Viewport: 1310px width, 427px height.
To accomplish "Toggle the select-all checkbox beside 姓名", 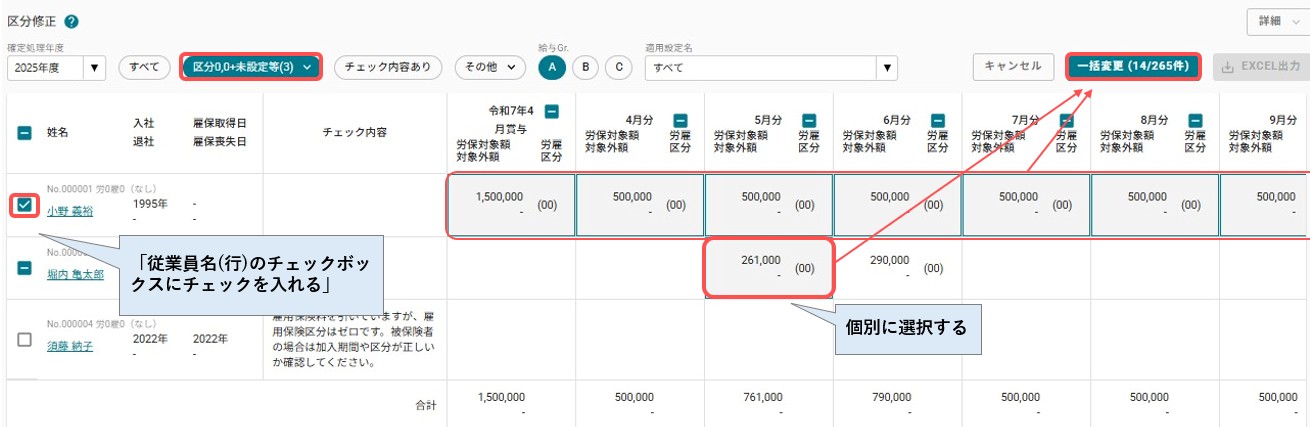I will coord(25,132).
